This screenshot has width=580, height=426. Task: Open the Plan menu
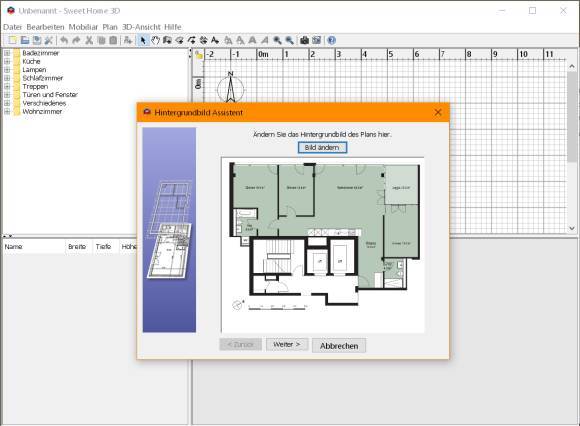point(110,27)
